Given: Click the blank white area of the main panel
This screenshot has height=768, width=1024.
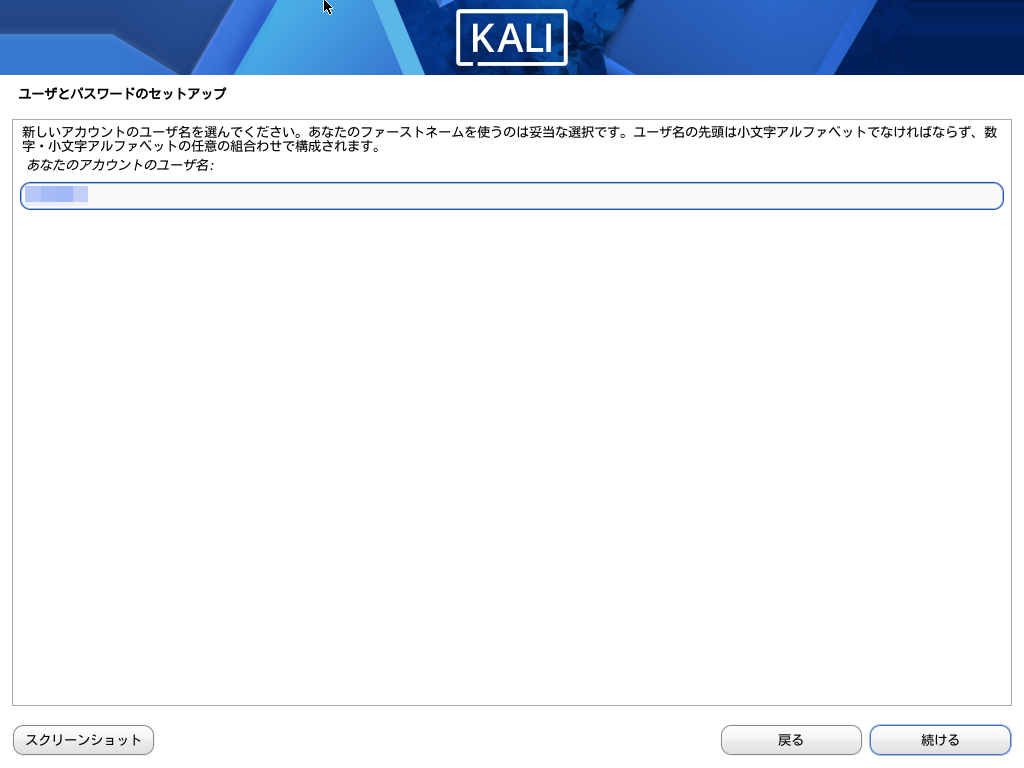Looking at the screenshot, I should pos(511,457).
